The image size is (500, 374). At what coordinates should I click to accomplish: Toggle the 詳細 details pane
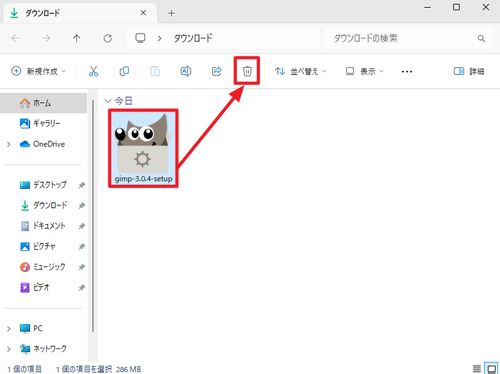click(x=469, y=71)
